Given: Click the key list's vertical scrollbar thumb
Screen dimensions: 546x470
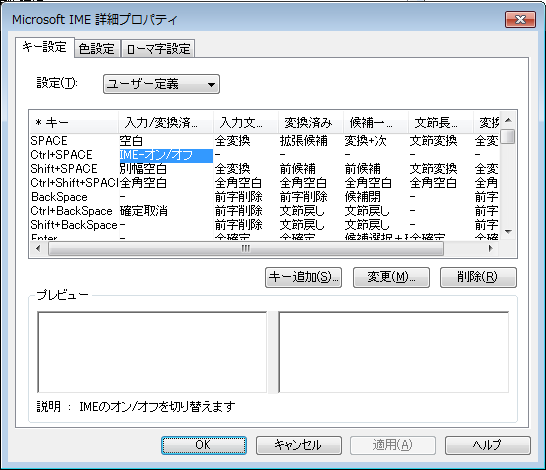Looking at the screenshot, I should [x=508, y=136].
